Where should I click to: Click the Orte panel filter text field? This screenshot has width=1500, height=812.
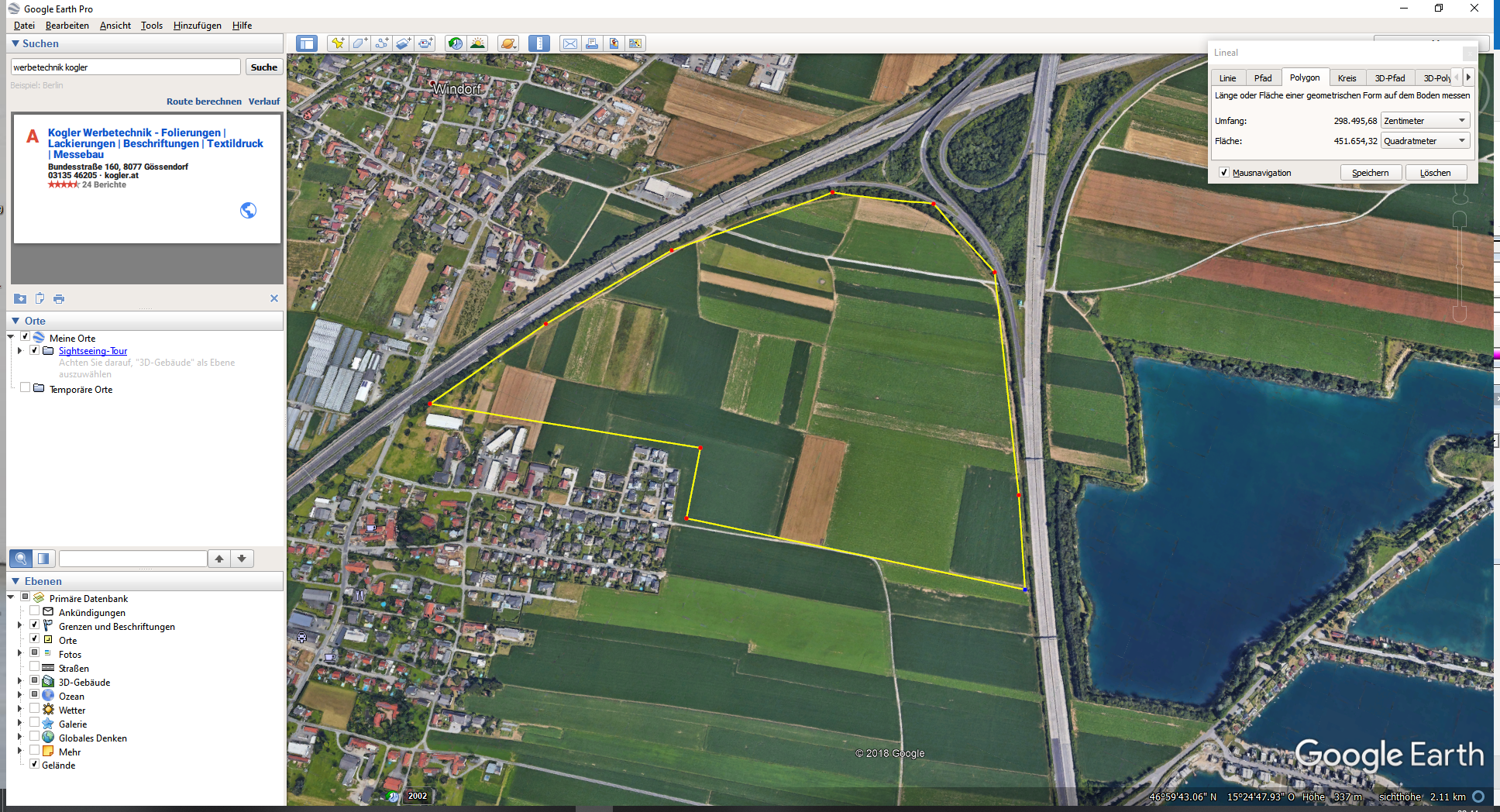click(x=133, y=559)
